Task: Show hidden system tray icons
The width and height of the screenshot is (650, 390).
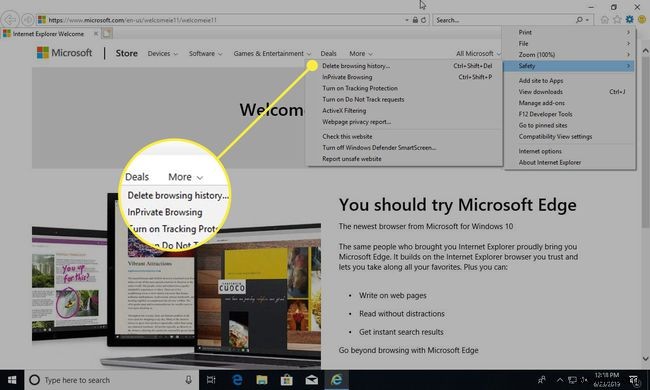Action: click(560, 380)
